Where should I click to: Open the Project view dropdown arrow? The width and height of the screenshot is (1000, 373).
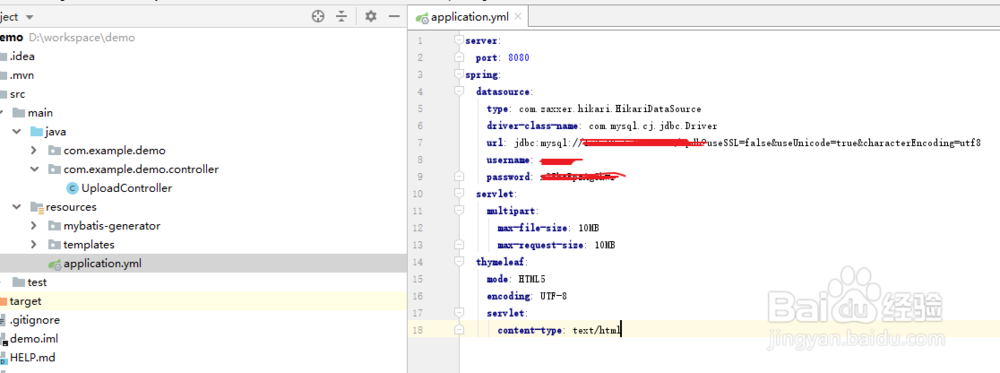[29, 17]
